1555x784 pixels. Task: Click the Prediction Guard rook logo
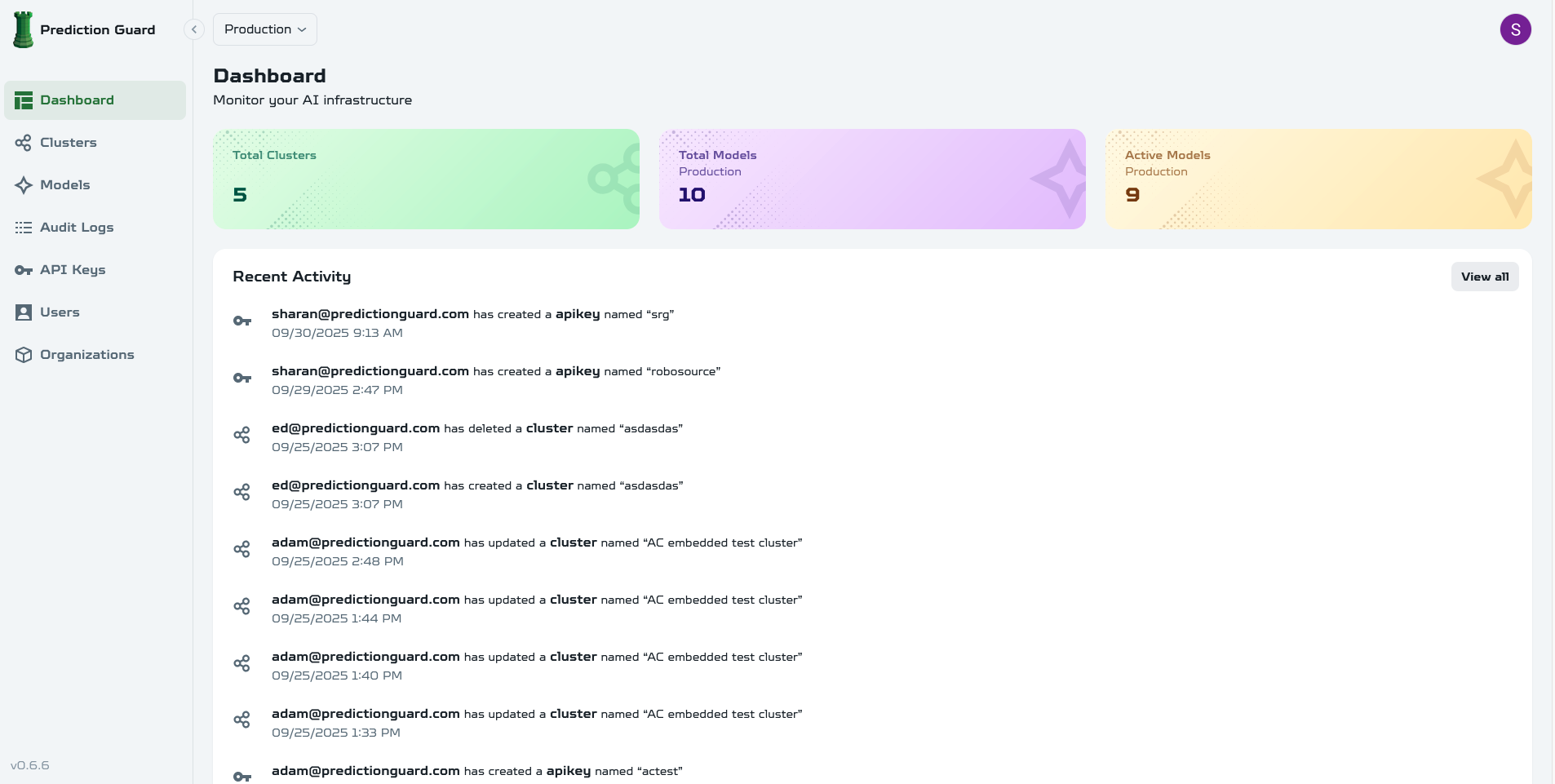(x=24, y=29)
